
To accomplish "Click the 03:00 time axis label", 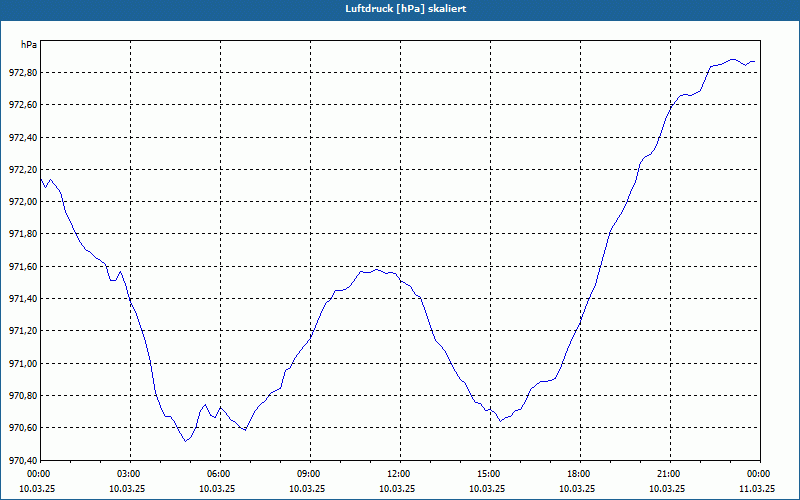I will coord(130,474).
